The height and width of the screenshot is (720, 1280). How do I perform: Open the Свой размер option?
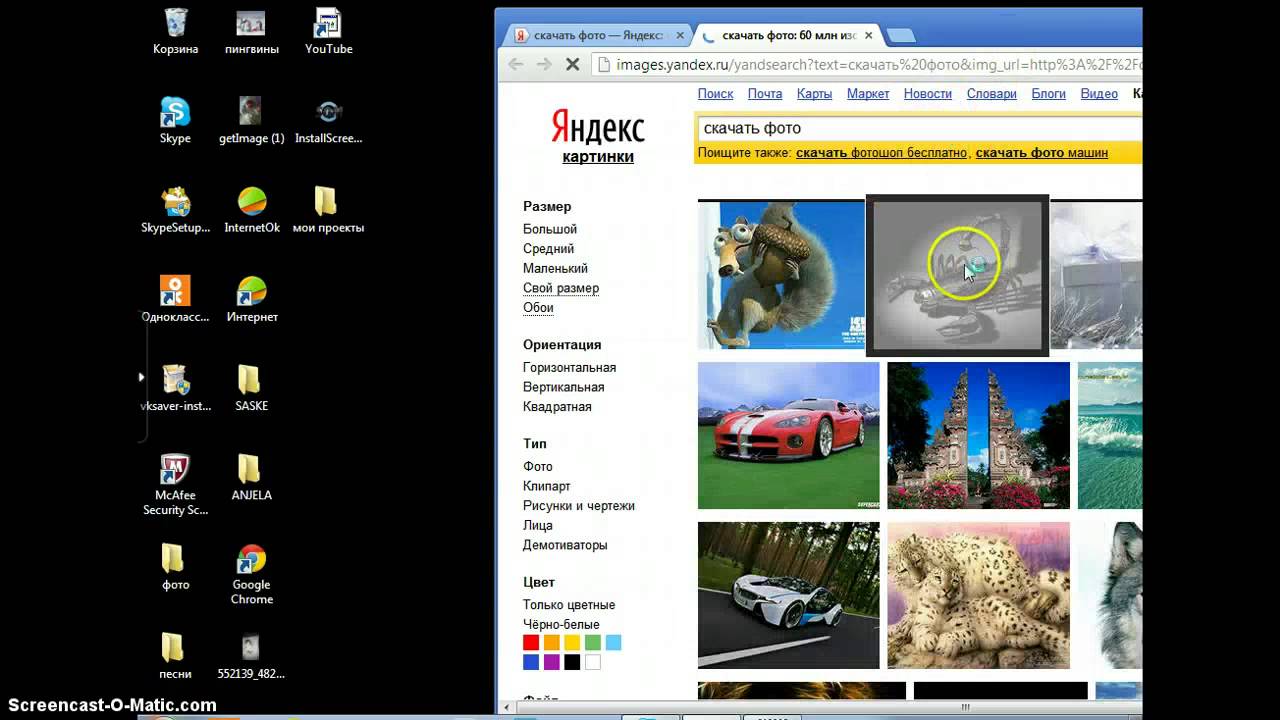point(561,288)
